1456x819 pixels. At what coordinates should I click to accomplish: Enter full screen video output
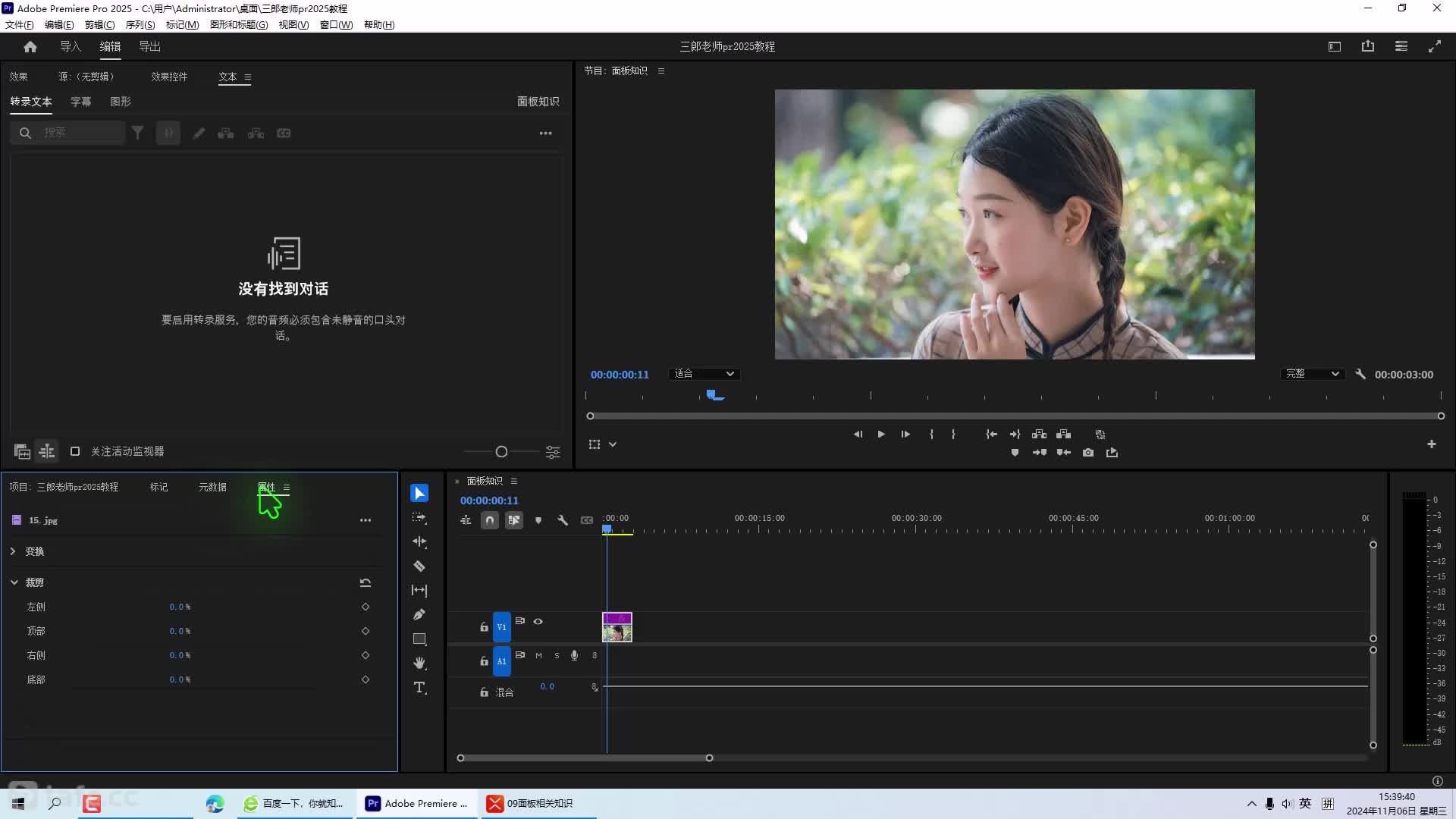[x=1435, y=46]
